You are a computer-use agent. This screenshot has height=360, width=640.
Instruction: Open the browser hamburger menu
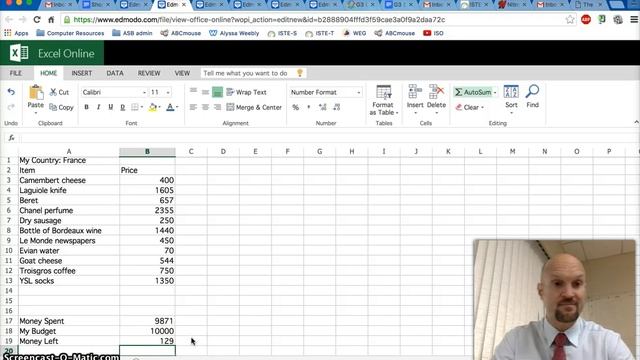(634, 20)
